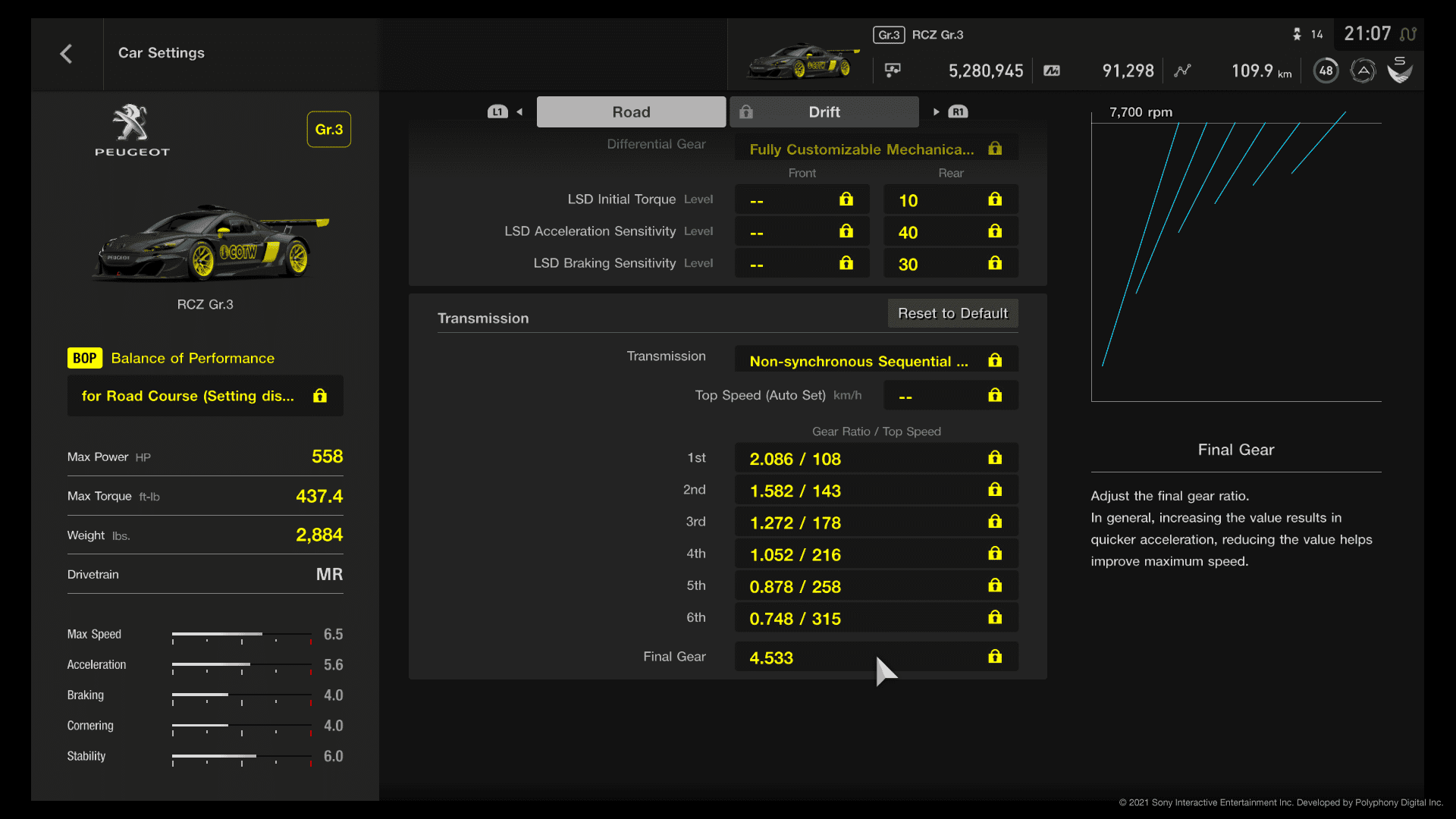Select front LSD Initial Torque field
Screen dimensions: 1456x819
[802, 199]
